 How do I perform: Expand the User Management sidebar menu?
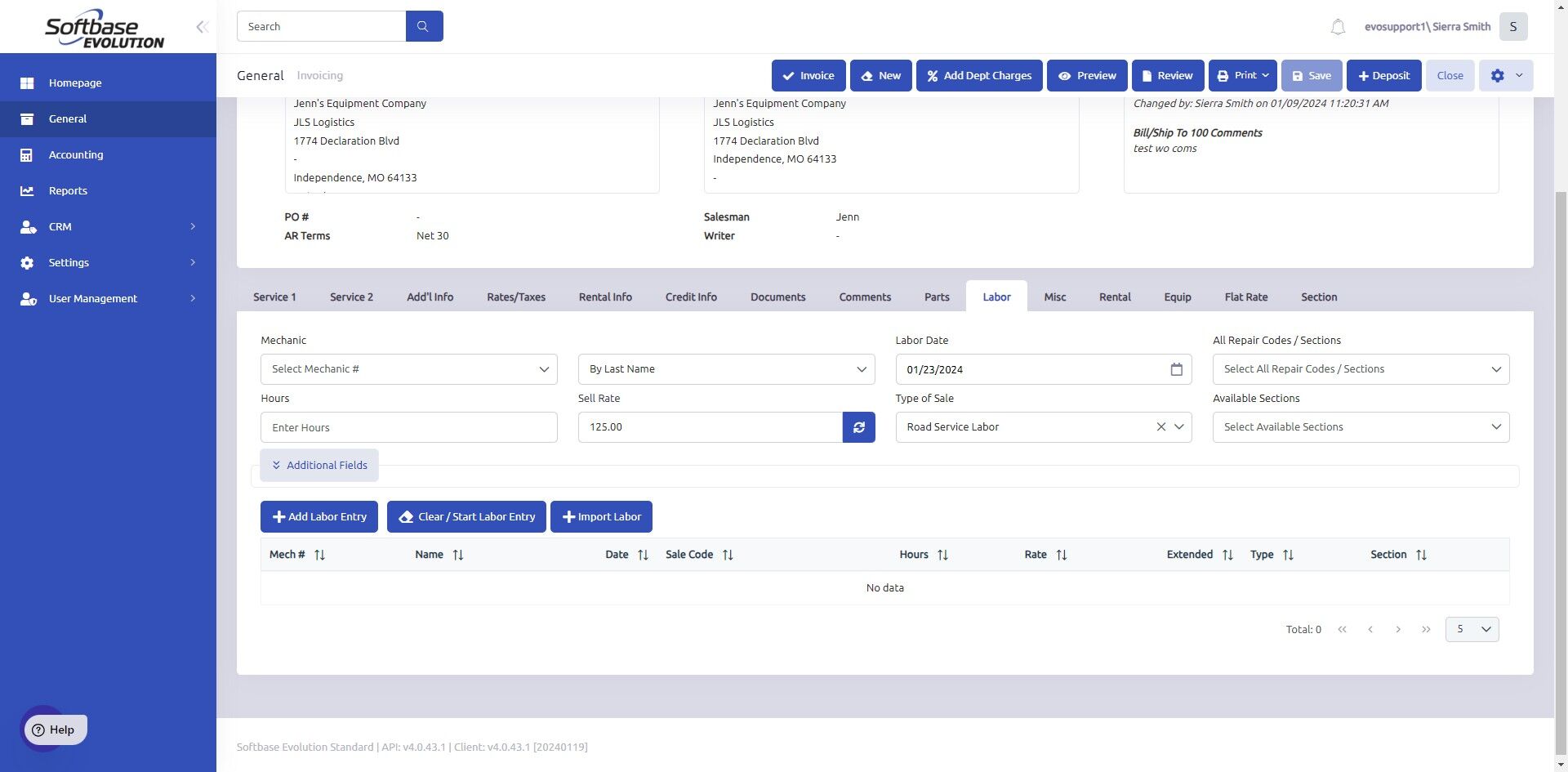point(108,298)
